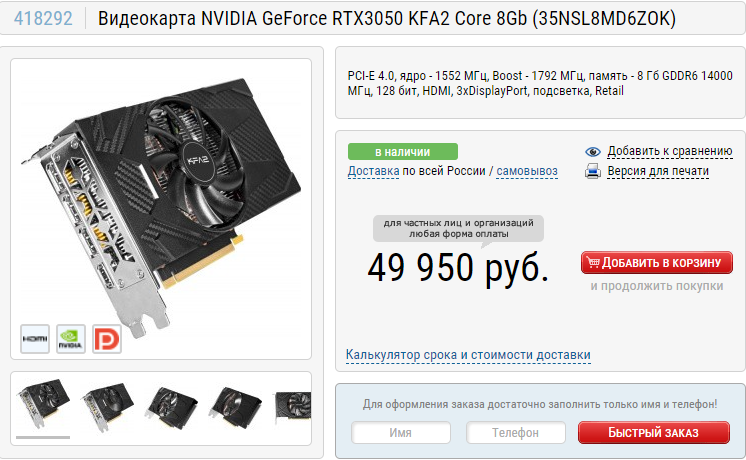Select the second product thumbnail
Viewport: 746px width, 460px height.
click(x=108, y=406)
